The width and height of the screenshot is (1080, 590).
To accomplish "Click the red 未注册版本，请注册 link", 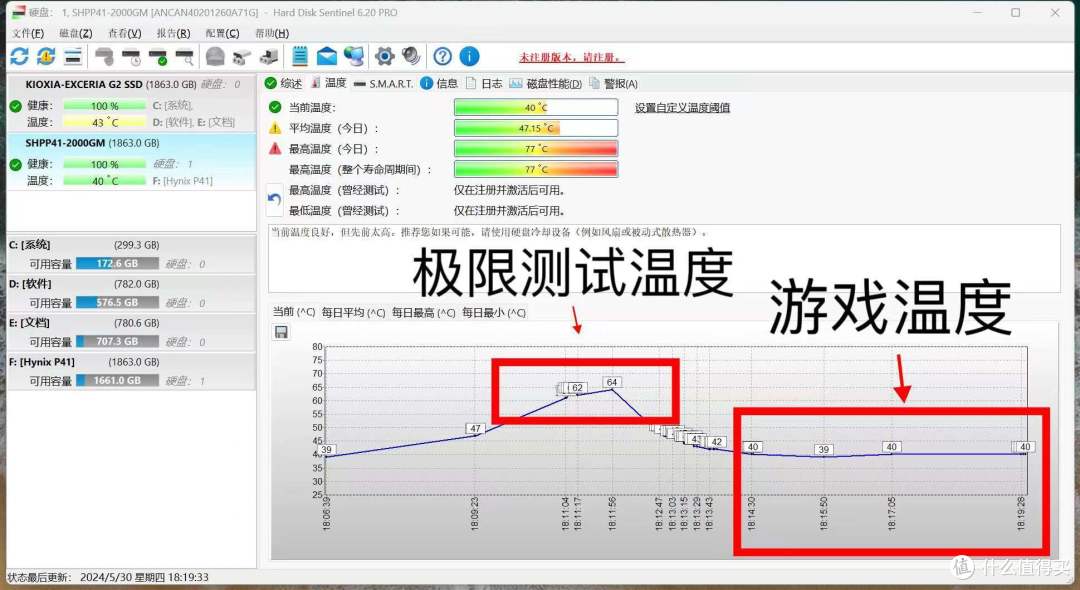I will [x=572, y=57].
